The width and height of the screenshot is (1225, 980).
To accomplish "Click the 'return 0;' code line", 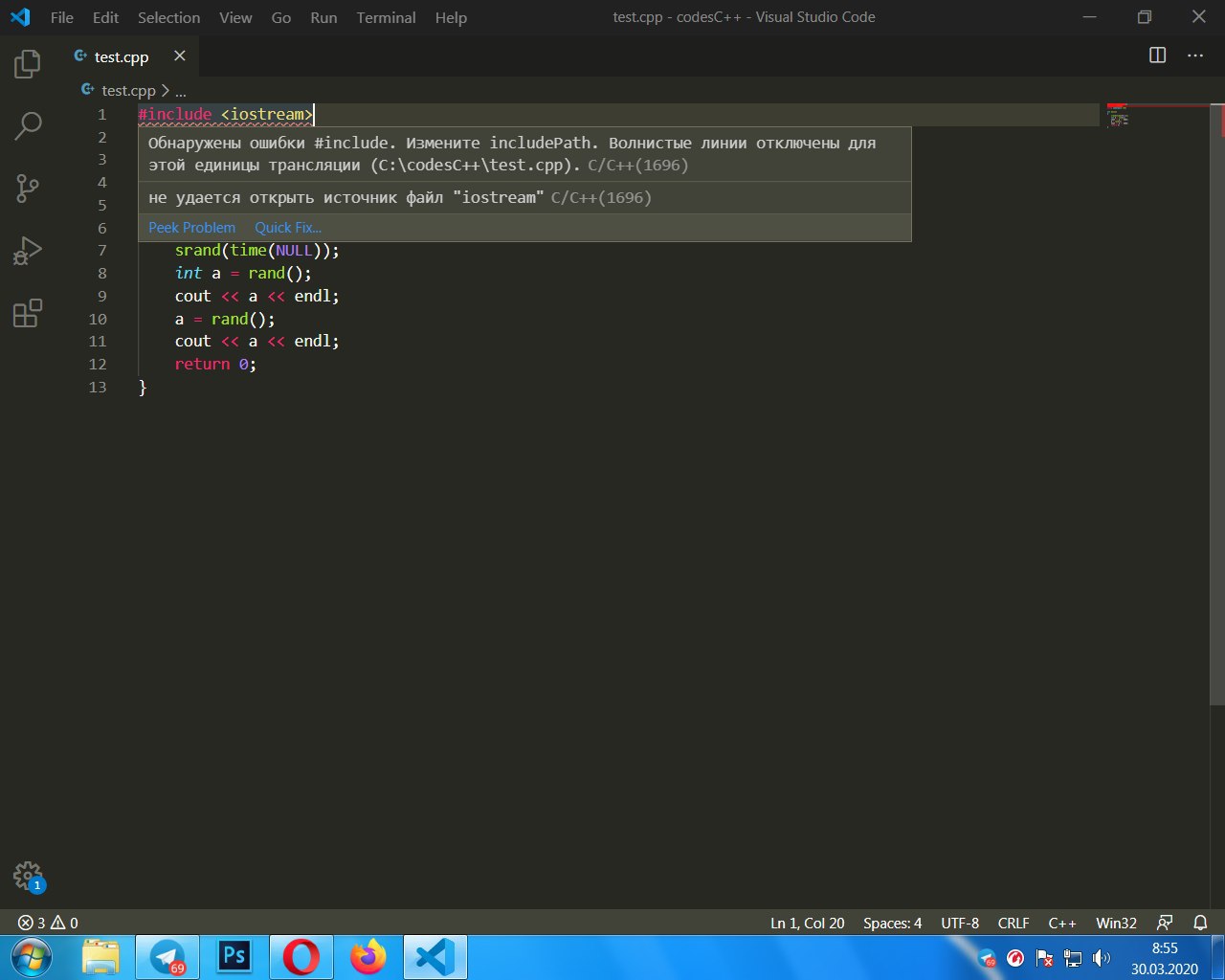I will pyautogui.click(x=215, y=364).
